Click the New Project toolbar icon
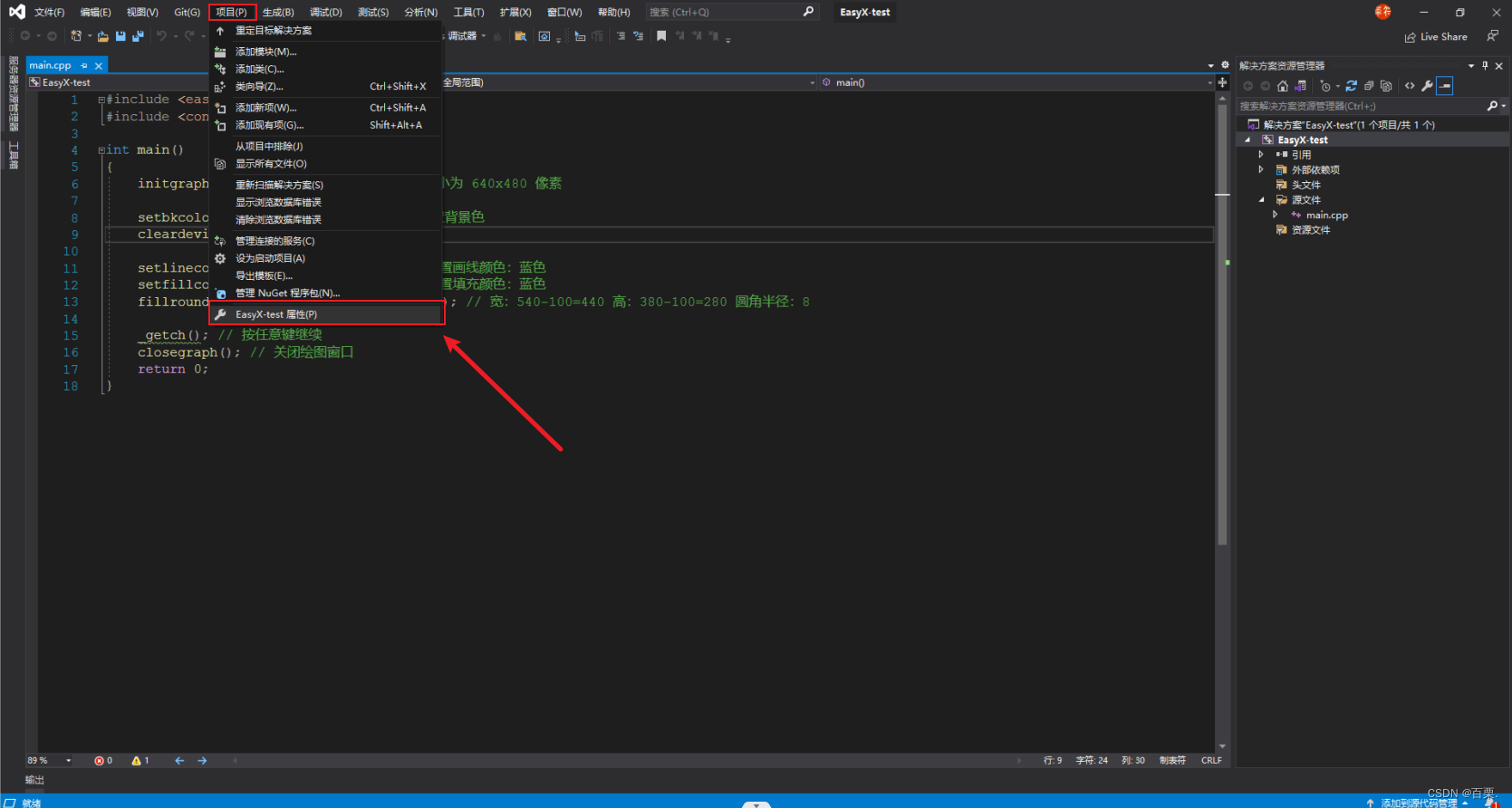This screenshot has width=1512, height=808. pyautogui.click(x=76, y=36)
